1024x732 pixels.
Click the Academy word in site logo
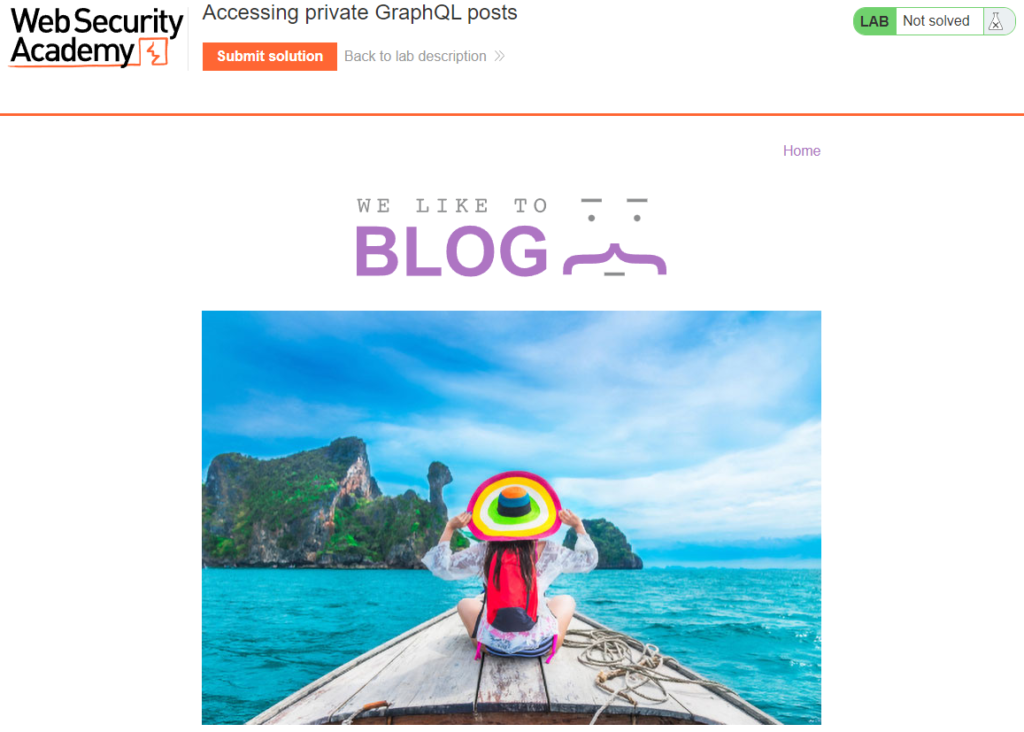72,52
